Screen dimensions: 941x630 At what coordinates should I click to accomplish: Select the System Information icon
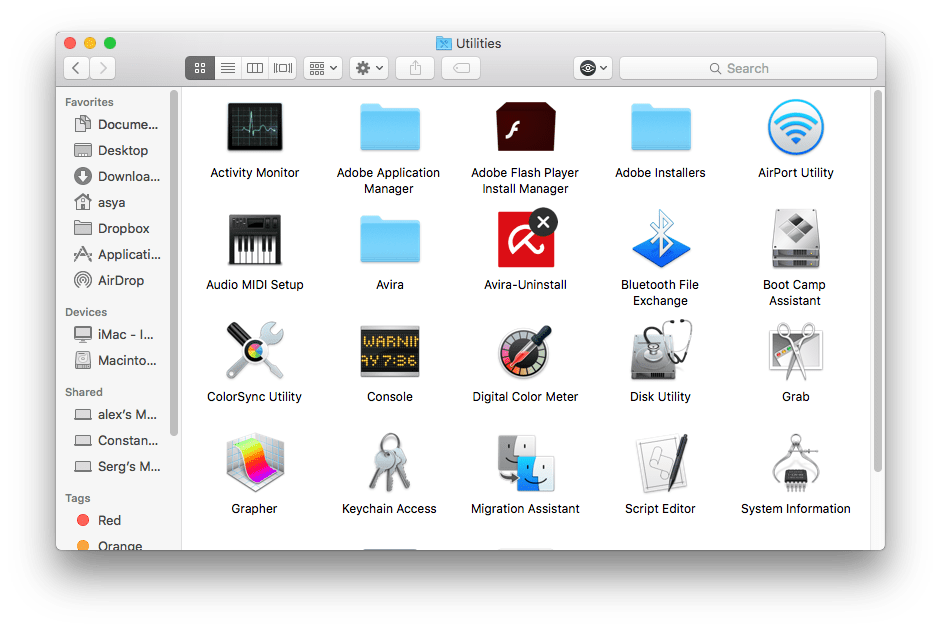[795, 463]
